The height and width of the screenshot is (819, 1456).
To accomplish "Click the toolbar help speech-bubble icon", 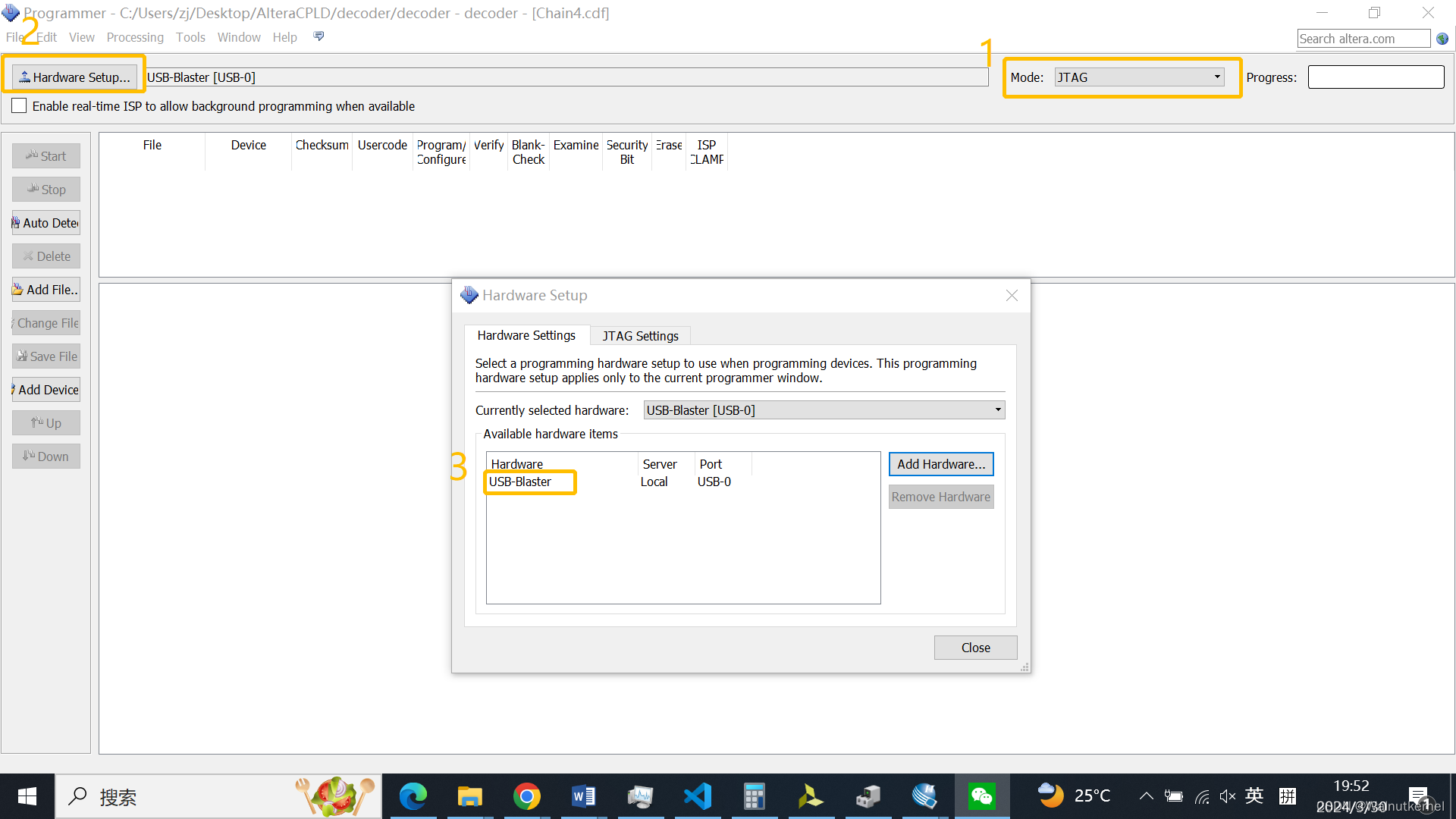I will [x=318, y=36].
